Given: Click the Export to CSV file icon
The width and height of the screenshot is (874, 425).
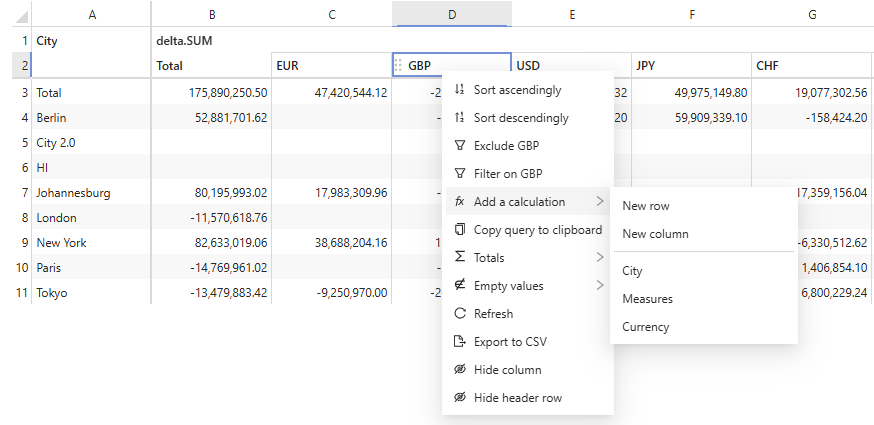Looking at the screenshot, I should (459, 341).
